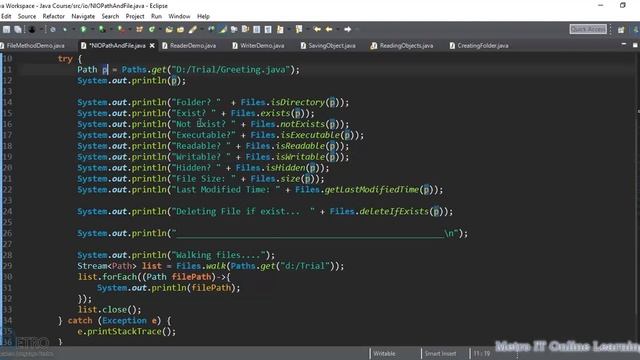Click the Next Annotation icon
Viewport: 640px width, 360px height.
click(280, 29)
